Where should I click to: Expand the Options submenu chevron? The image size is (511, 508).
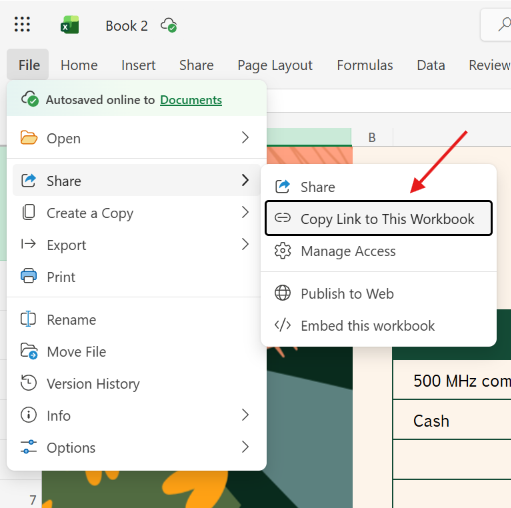(245, 447)
